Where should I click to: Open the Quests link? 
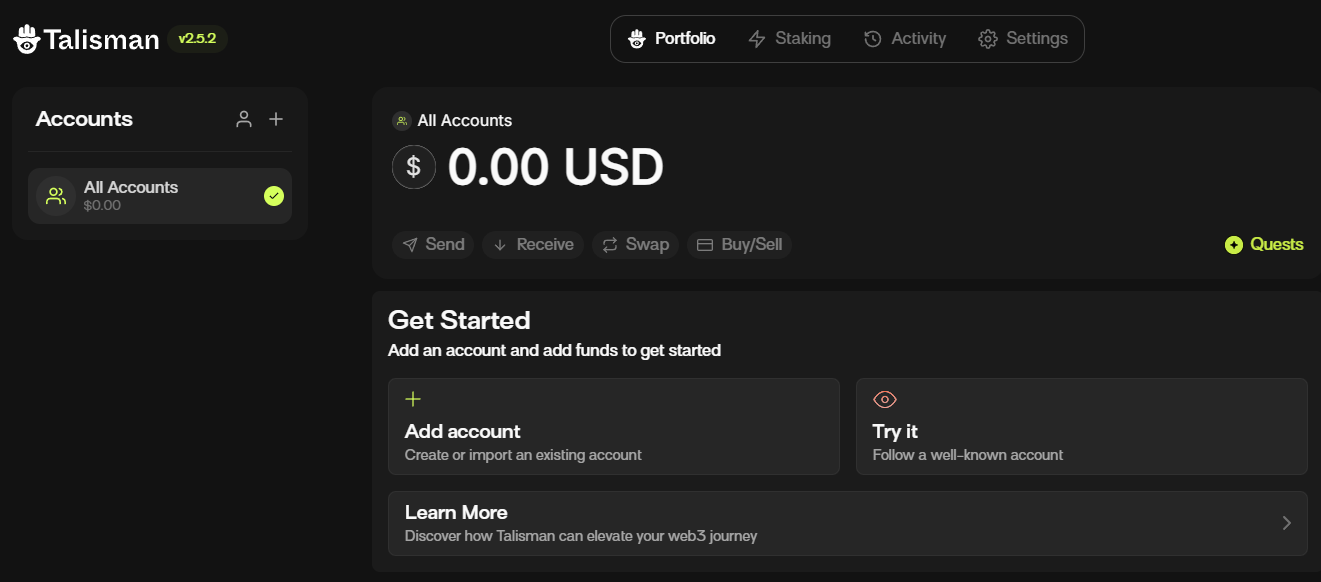point(1276,245)
